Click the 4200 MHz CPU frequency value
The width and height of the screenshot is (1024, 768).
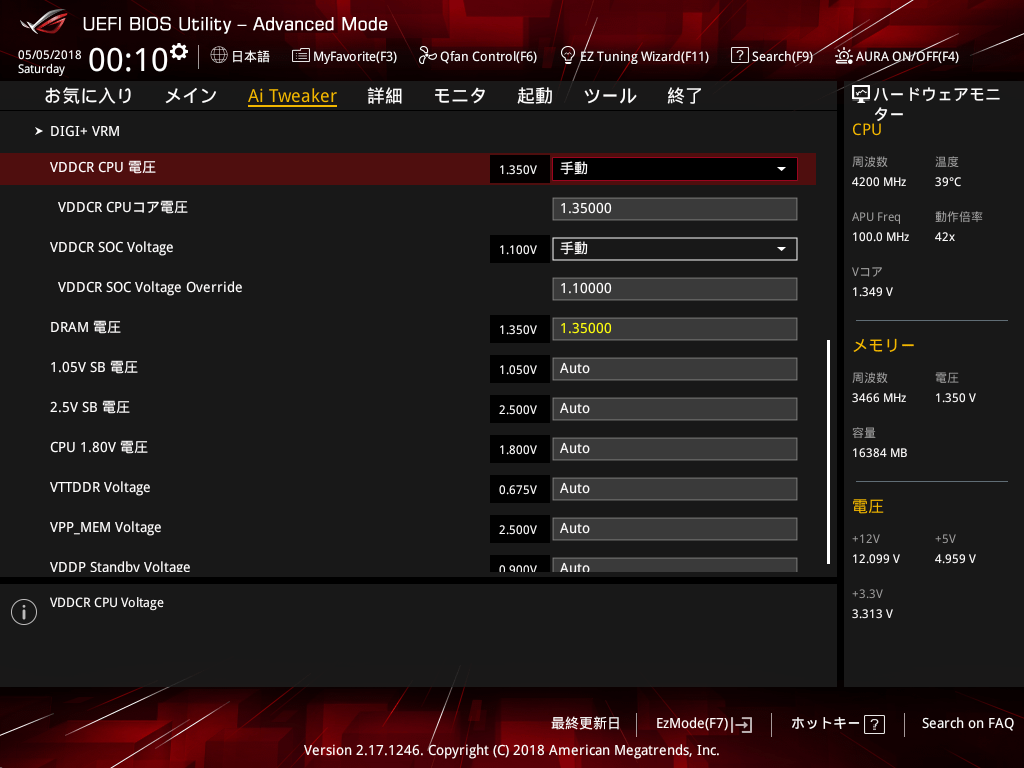[878, 182]
